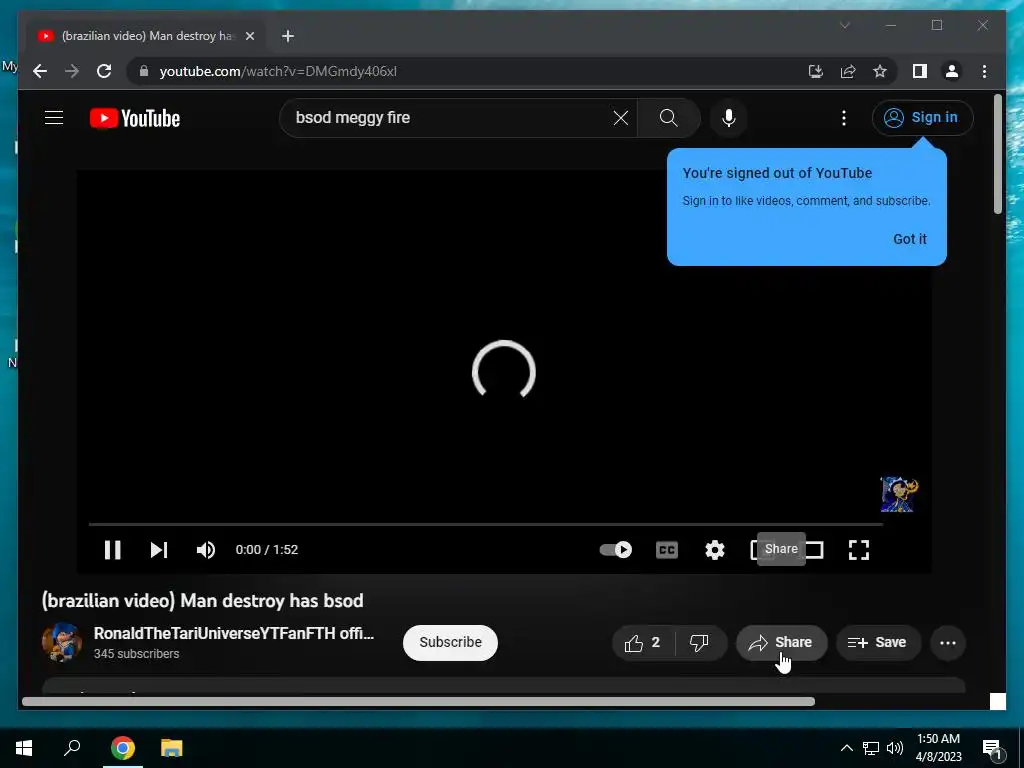Open File Explorer from taskbar
Image resolution: width=1024 pixels, height=768 pixels.
(x=172, y=748)
